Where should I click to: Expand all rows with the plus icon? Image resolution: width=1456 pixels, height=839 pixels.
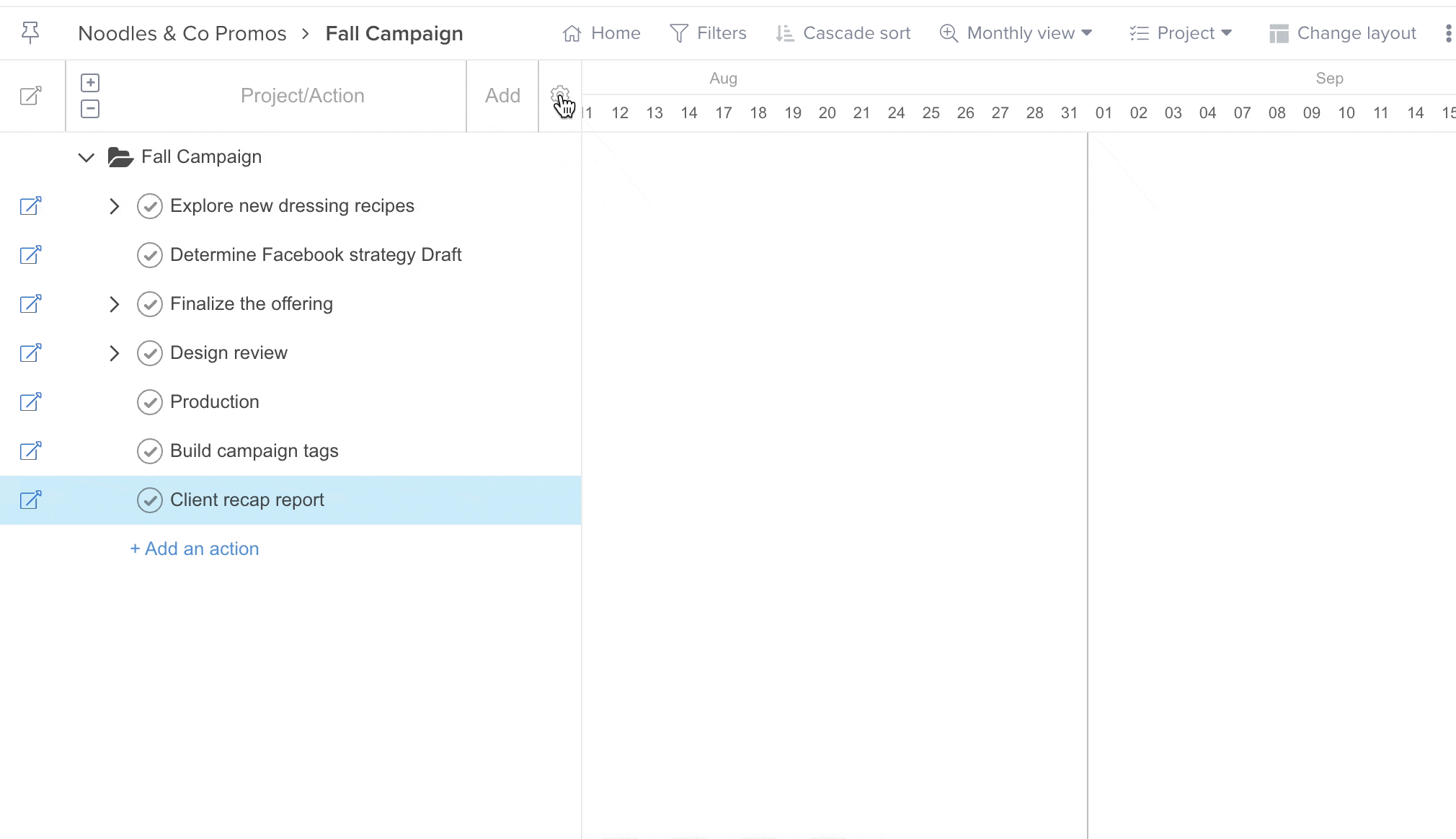point(90,82)
